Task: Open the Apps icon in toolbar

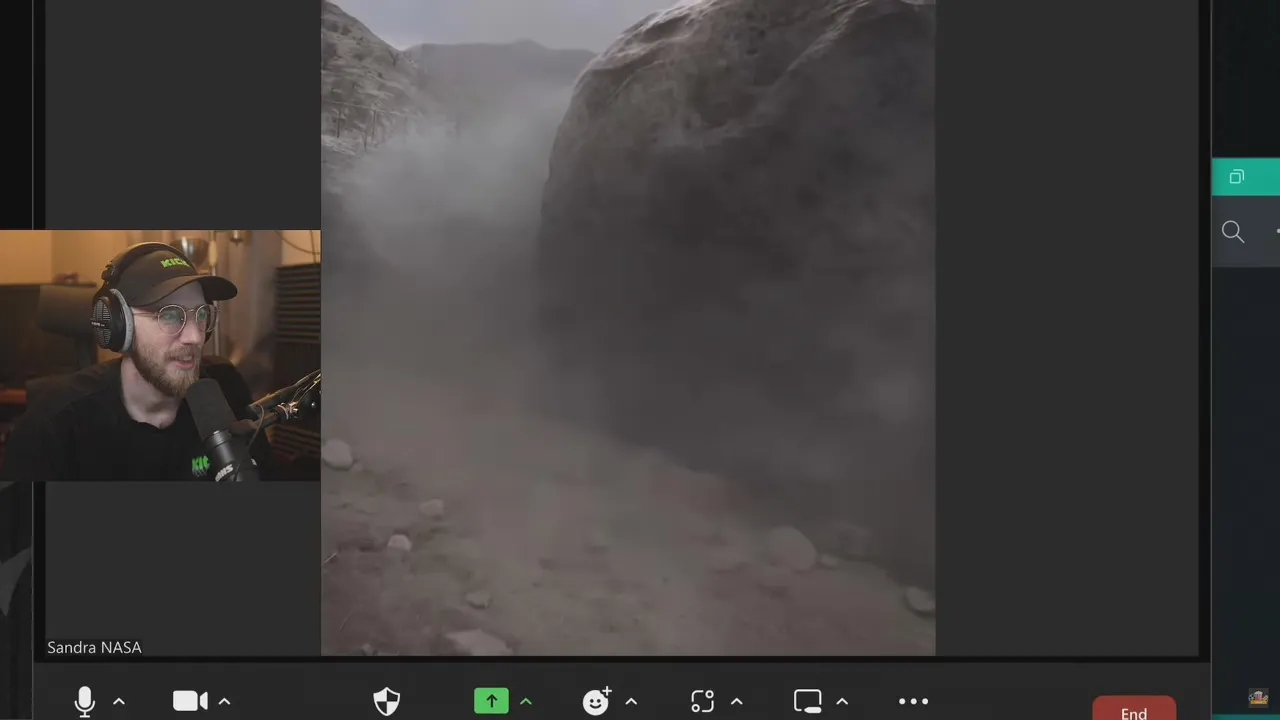Action: (x=703, y=702)
